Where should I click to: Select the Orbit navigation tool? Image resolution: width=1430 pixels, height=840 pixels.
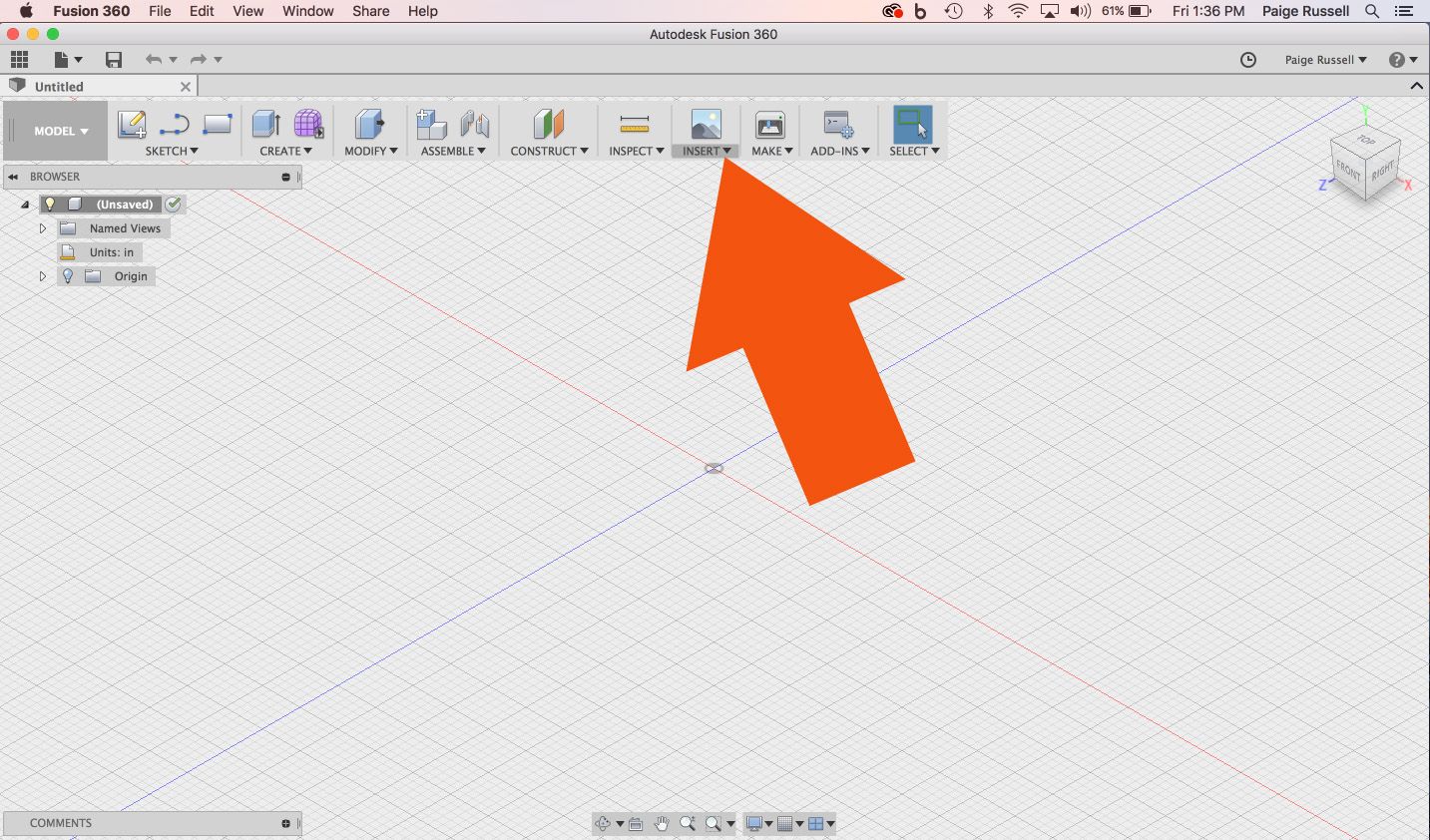pos(603,824)
